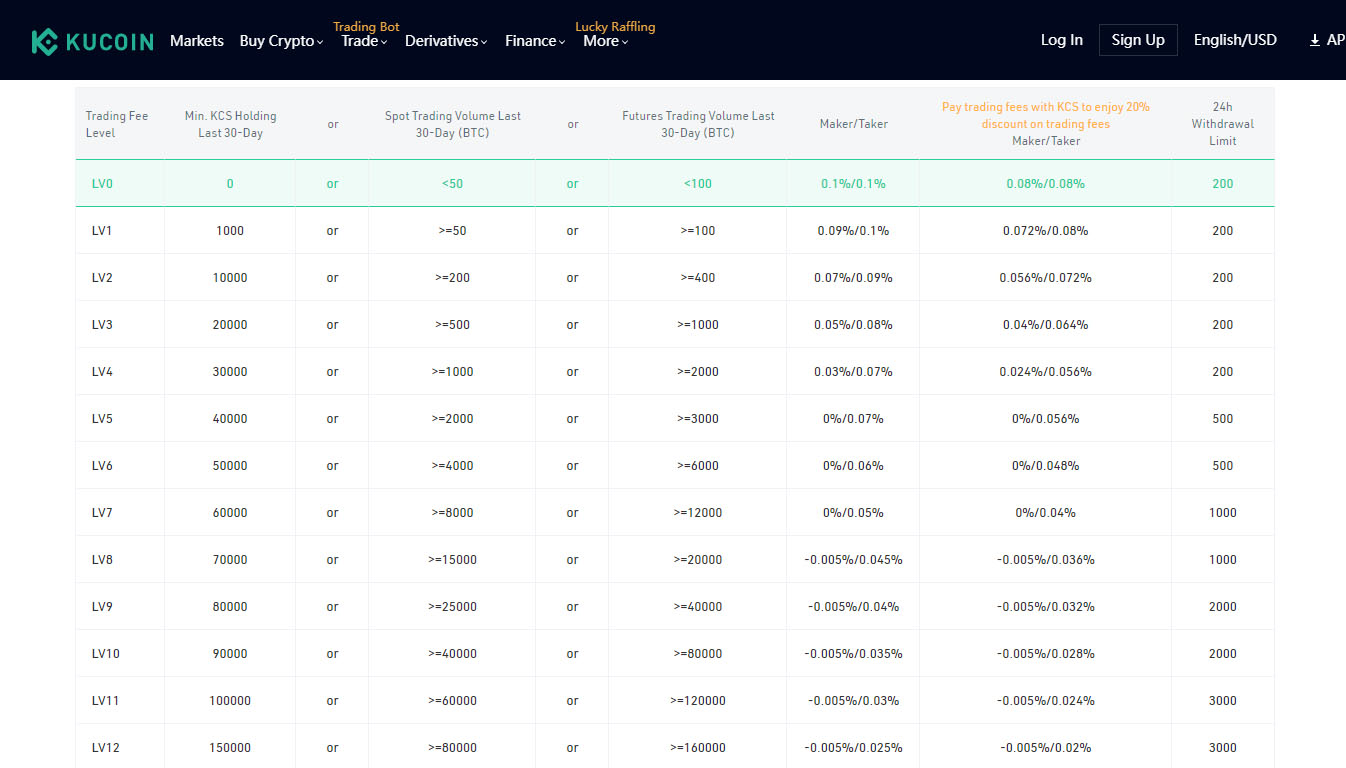Image resolution: width=1346 pixels, height=768 pixels.
Task: Click the 0.03%/0.07% fee in LV4
Action: point(853,372)
